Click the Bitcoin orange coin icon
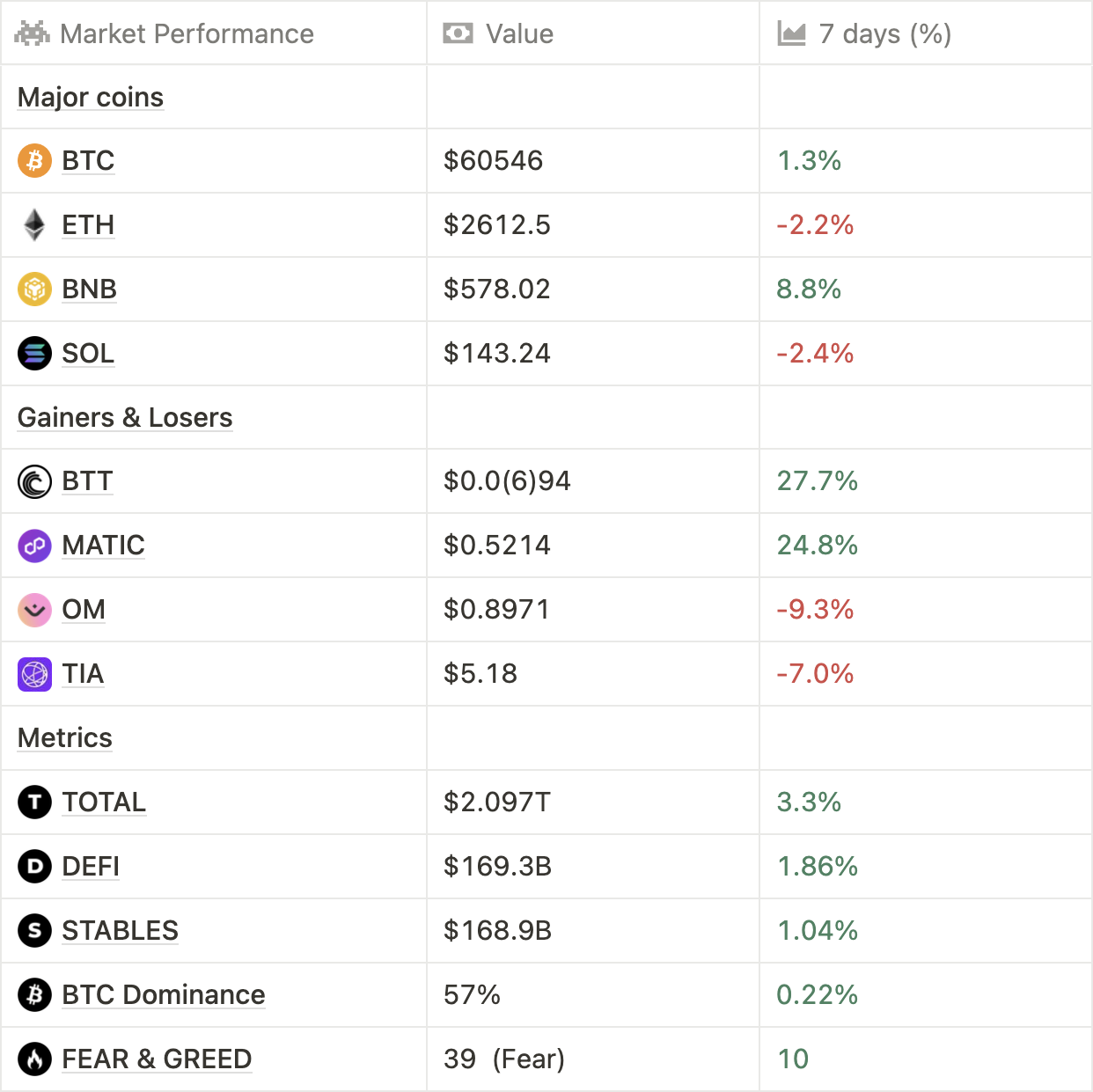 pyautogui.click(x=35, y=161)
